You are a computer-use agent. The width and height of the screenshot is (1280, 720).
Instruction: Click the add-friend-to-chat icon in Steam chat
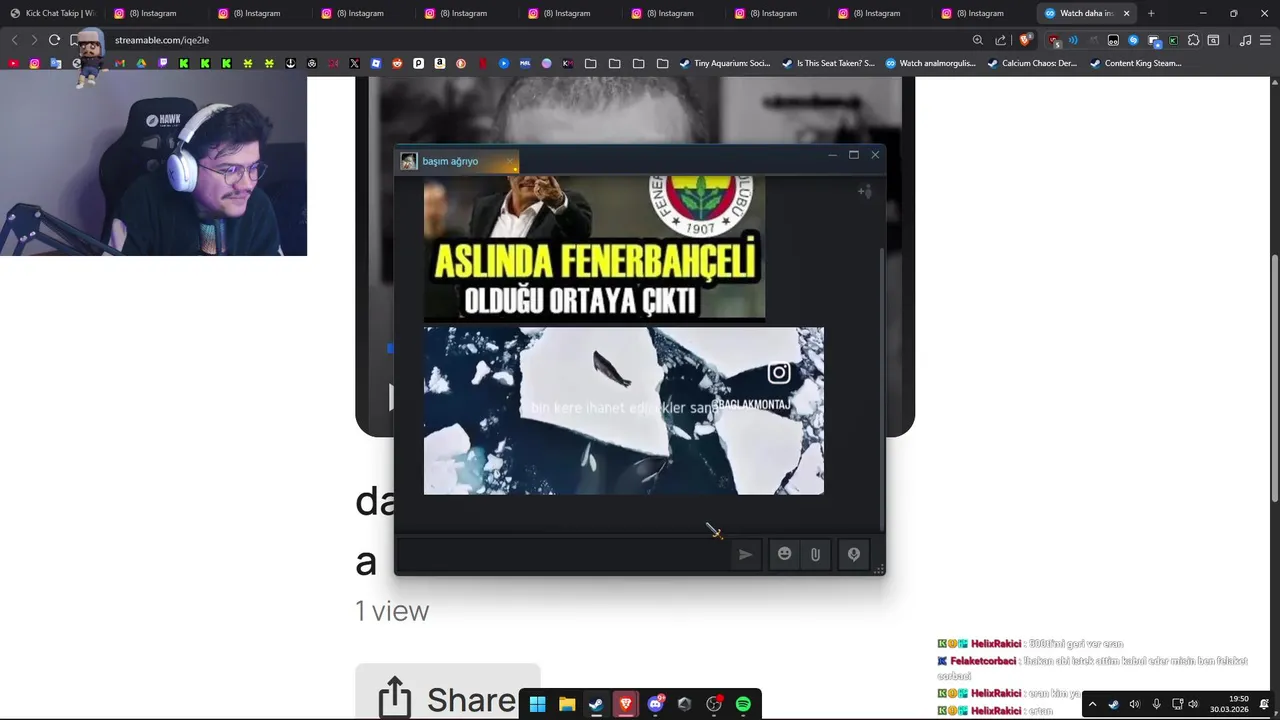tap(865, 191)
